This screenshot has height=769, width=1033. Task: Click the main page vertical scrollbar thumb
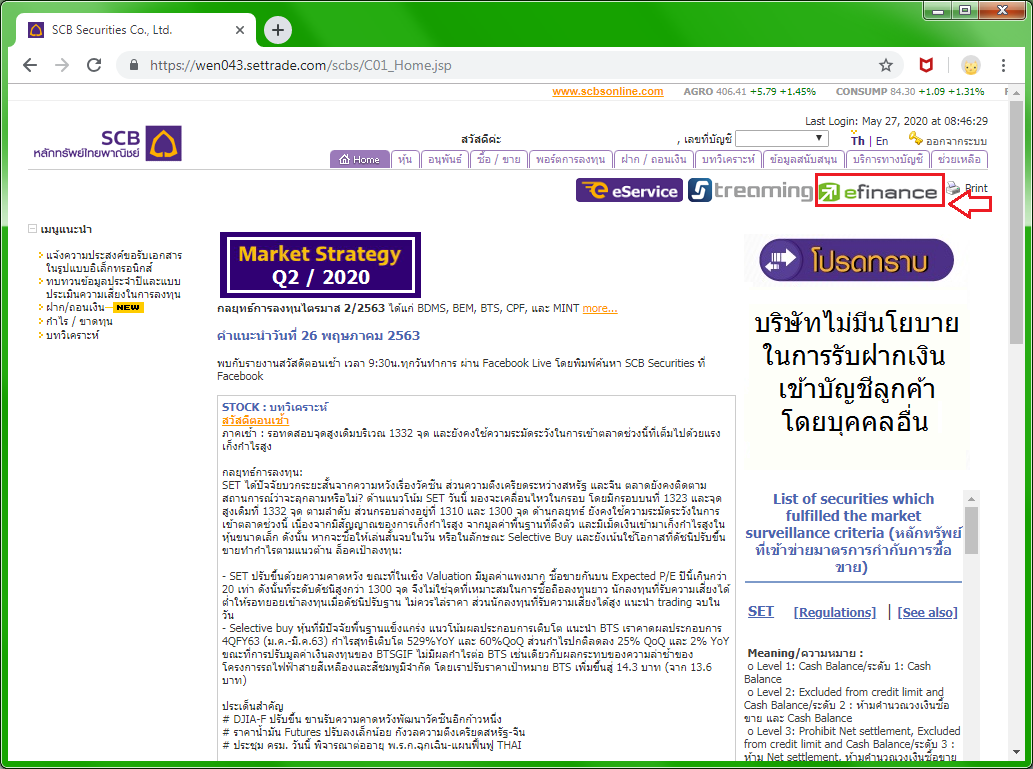(1016, 221)
